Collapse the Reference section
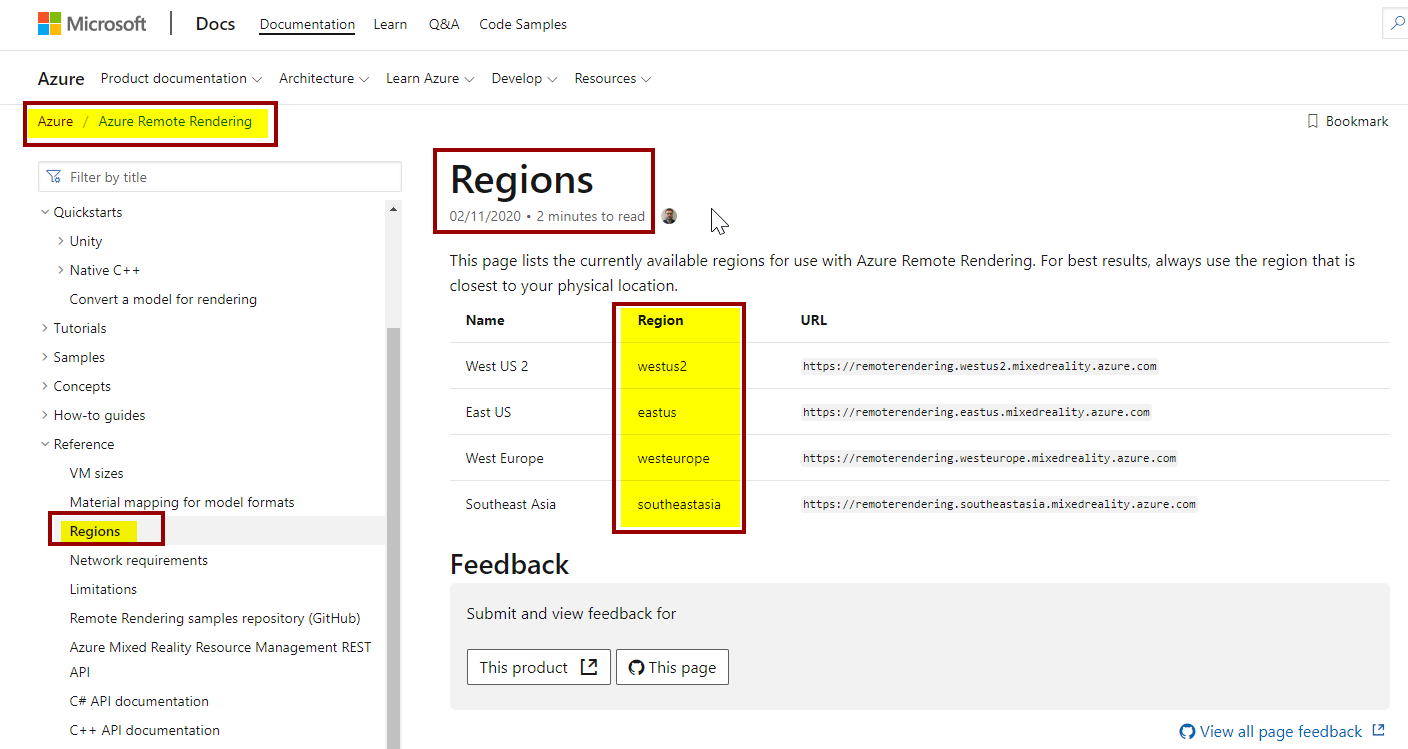1408x749 pixels. [x=44, y=444]
